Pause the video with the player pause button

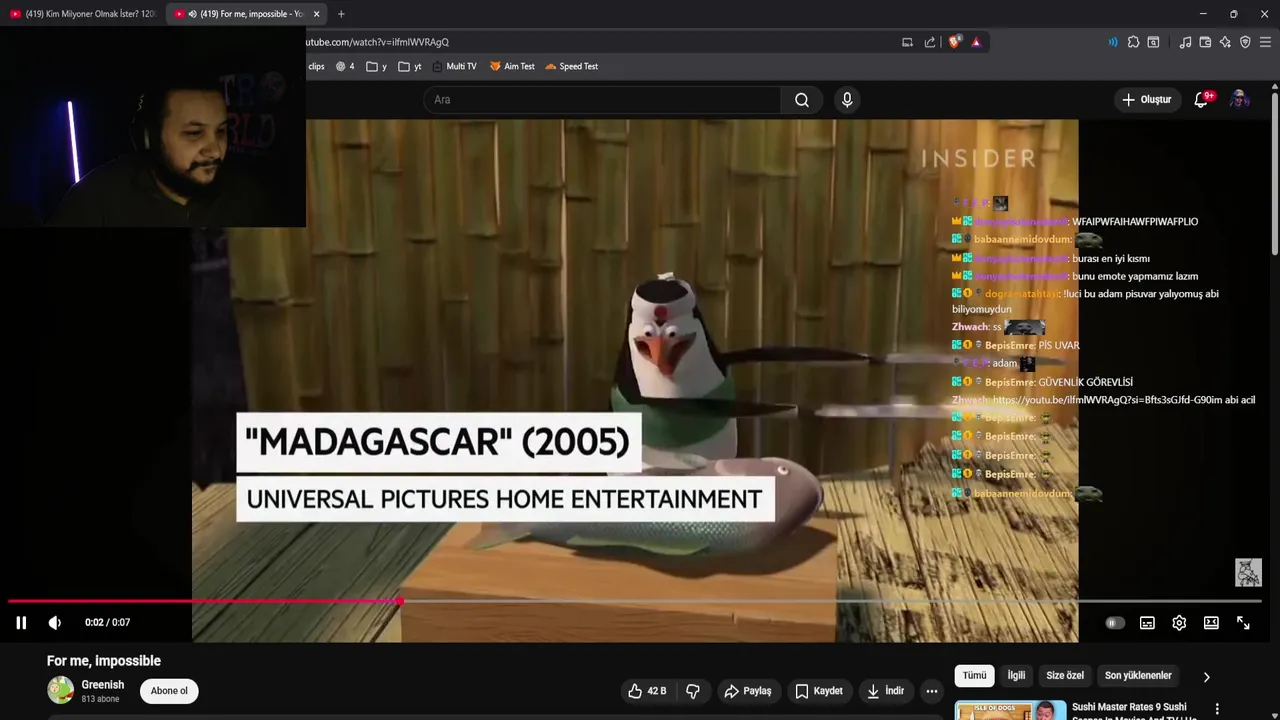pos(21,622)
